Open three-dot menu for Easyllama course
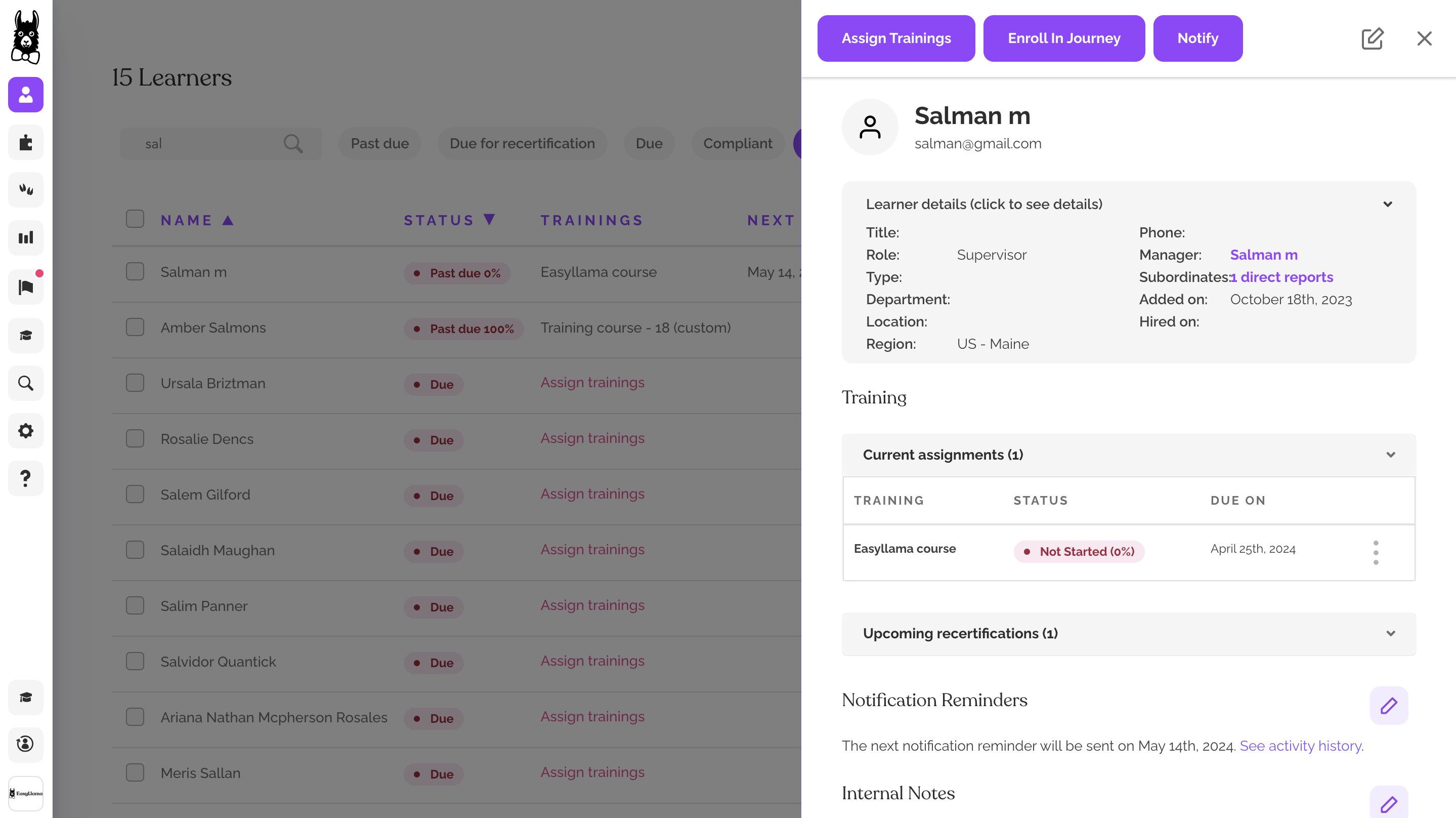Screen dimensions: 1456x818 click(x=1375, y=552)
